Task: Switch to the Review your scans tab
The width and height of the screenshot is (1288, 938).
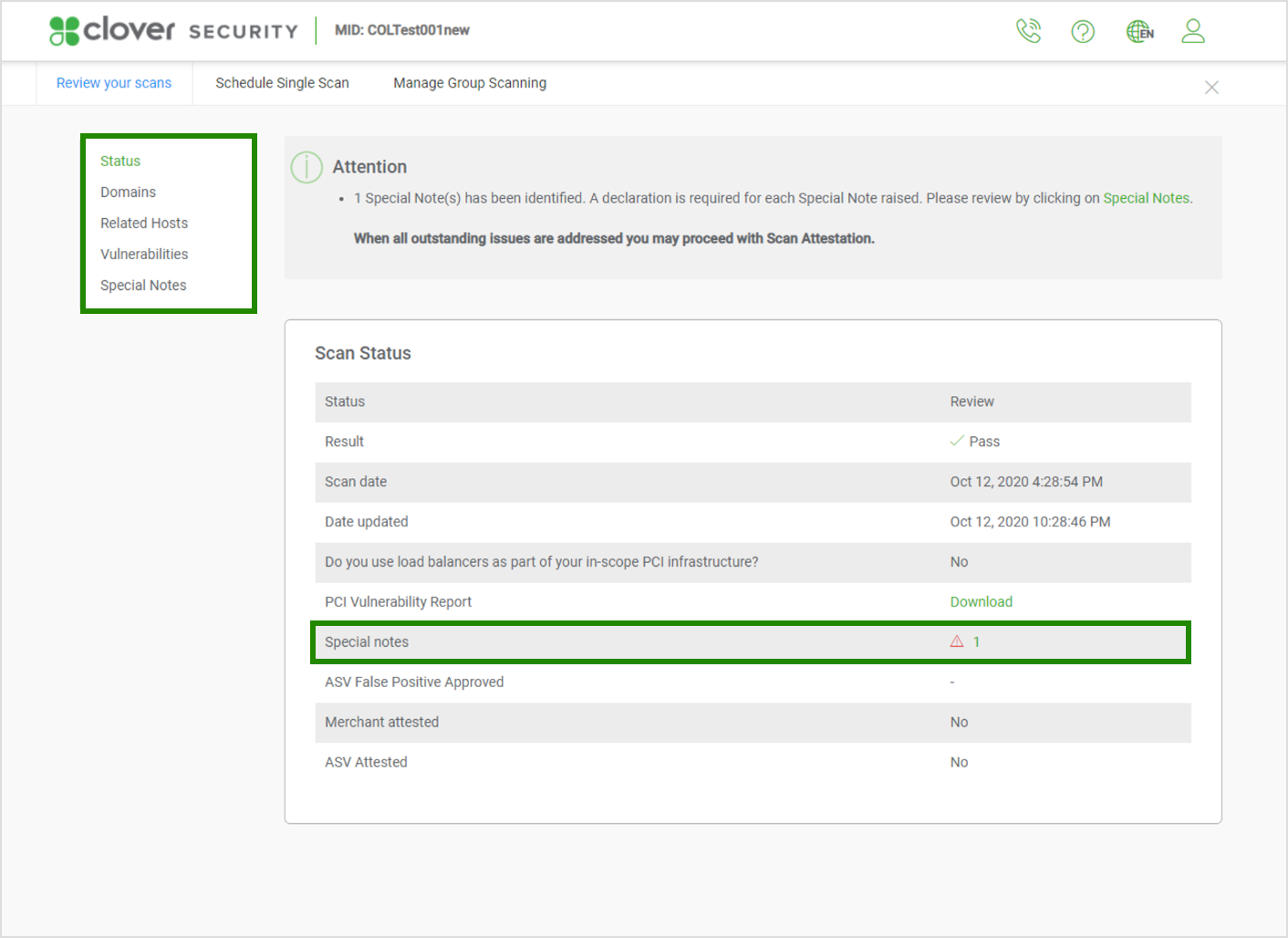Action: [x=114, y=83]
